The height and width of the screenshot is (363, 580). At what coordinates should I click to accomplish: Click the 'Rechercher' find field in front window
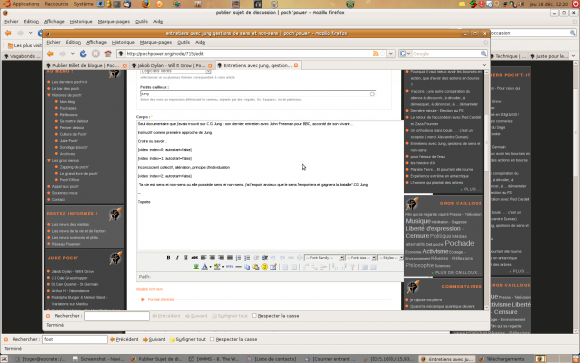pyautogui.click(x=117, y=316)
